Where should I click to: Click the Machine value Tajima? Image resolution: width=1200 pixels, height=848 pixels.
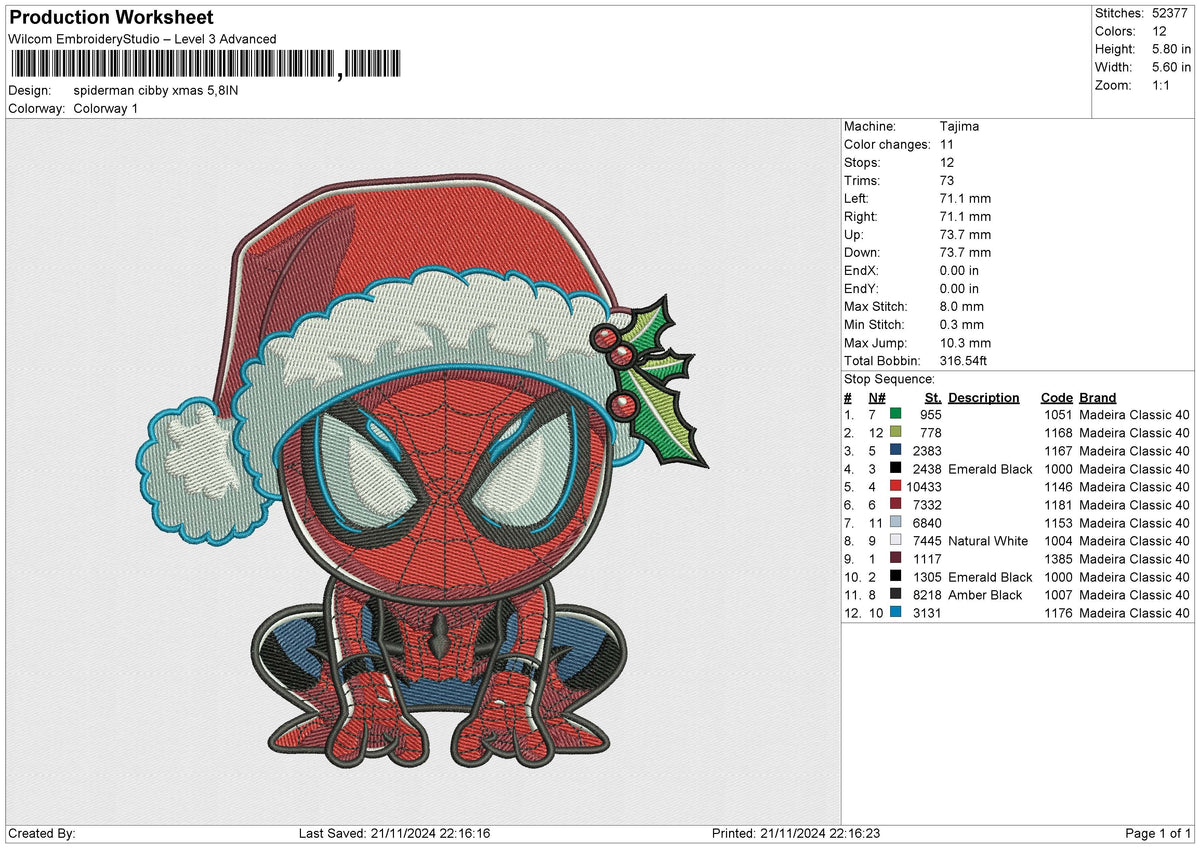(959, 126)
